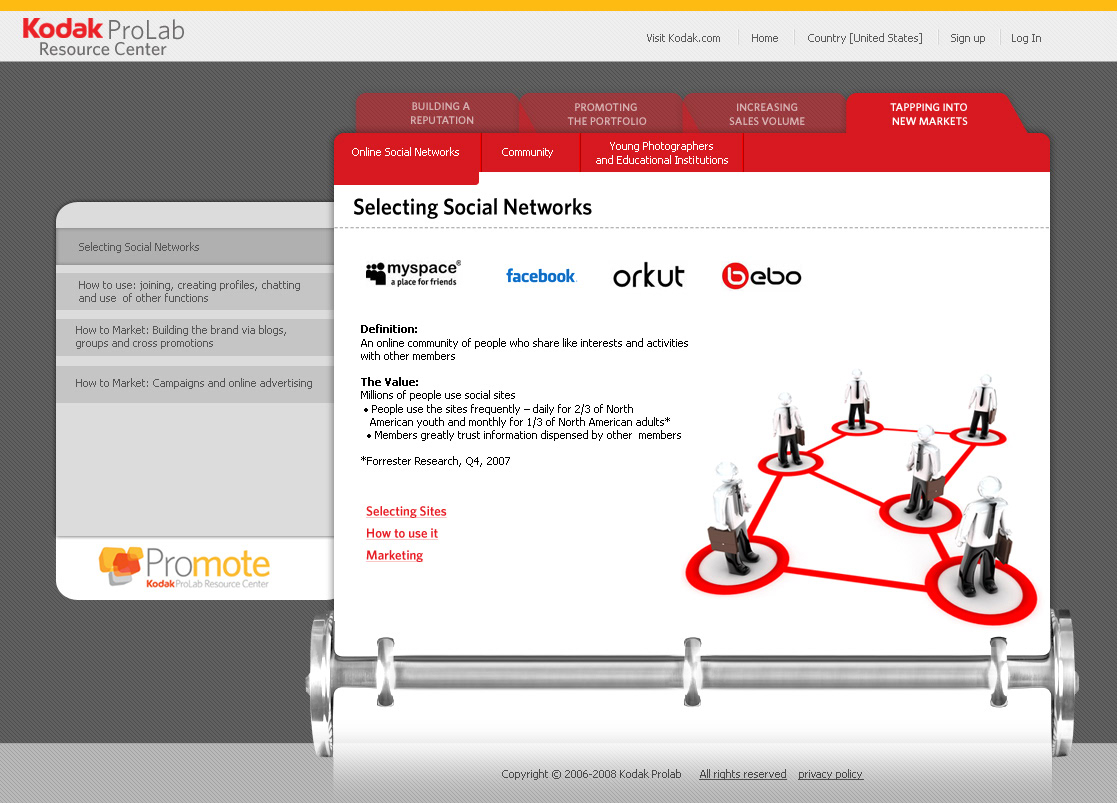Follow the How to use it link

402,534
